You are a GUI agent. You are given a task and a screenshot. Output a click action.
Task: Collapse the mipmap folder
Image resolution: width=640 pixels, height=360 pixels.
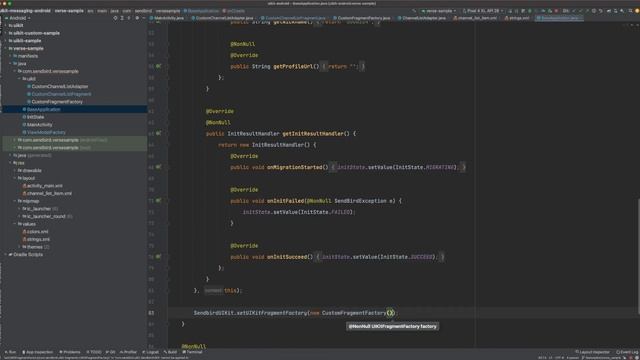[x=15, y=201]
